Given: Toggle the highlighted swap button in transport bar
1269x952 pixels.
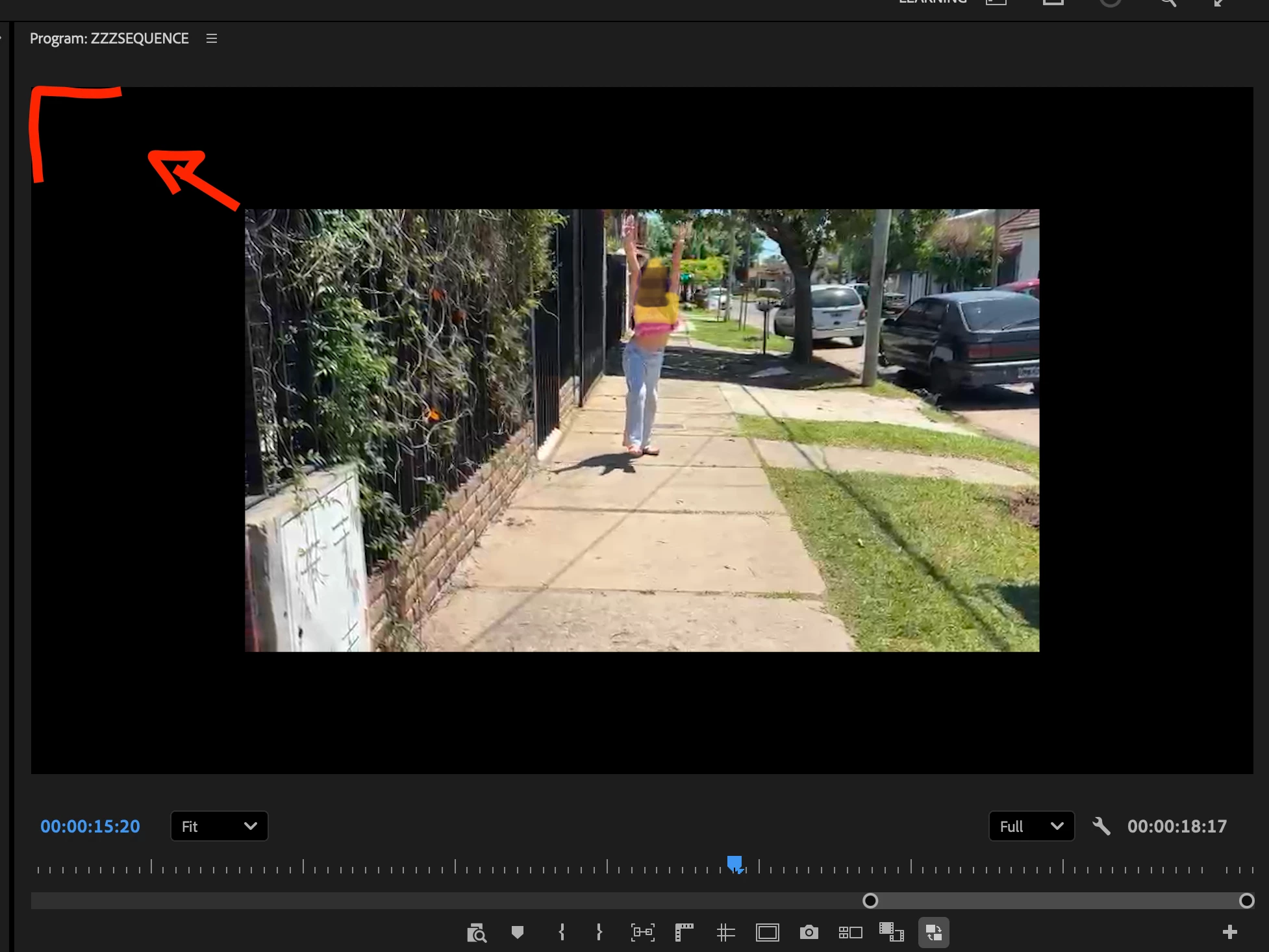Looking at the screenshot, I should point(933,933).
